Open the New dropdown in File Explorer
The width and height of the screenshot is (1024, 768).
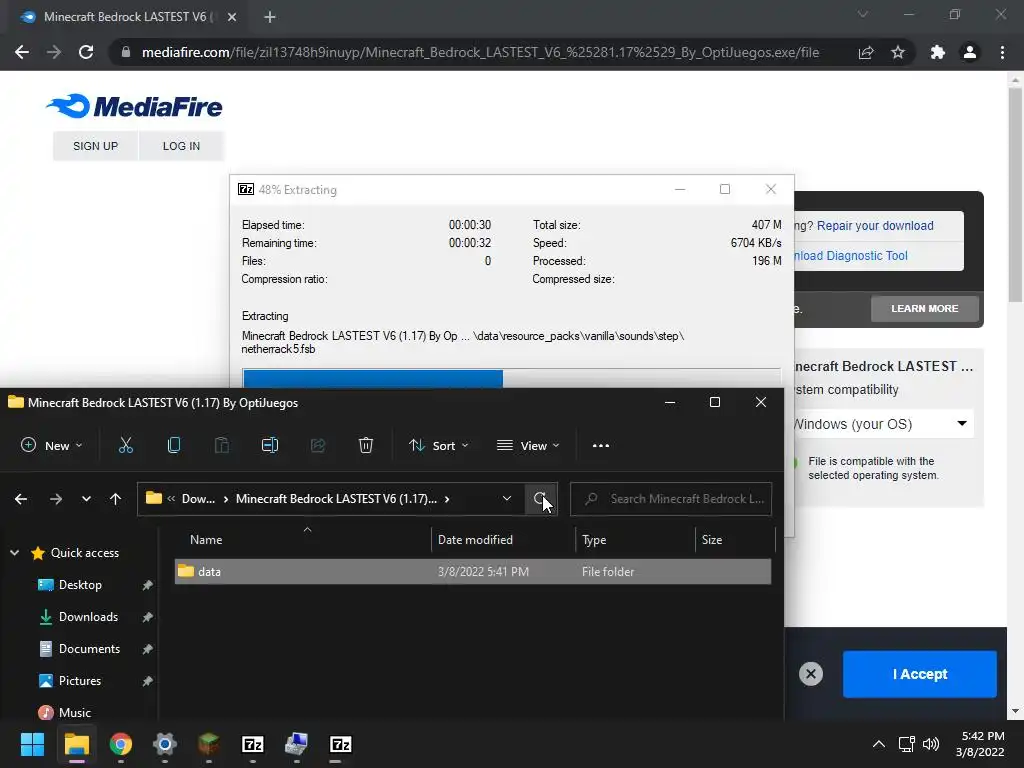coord(52,445)
